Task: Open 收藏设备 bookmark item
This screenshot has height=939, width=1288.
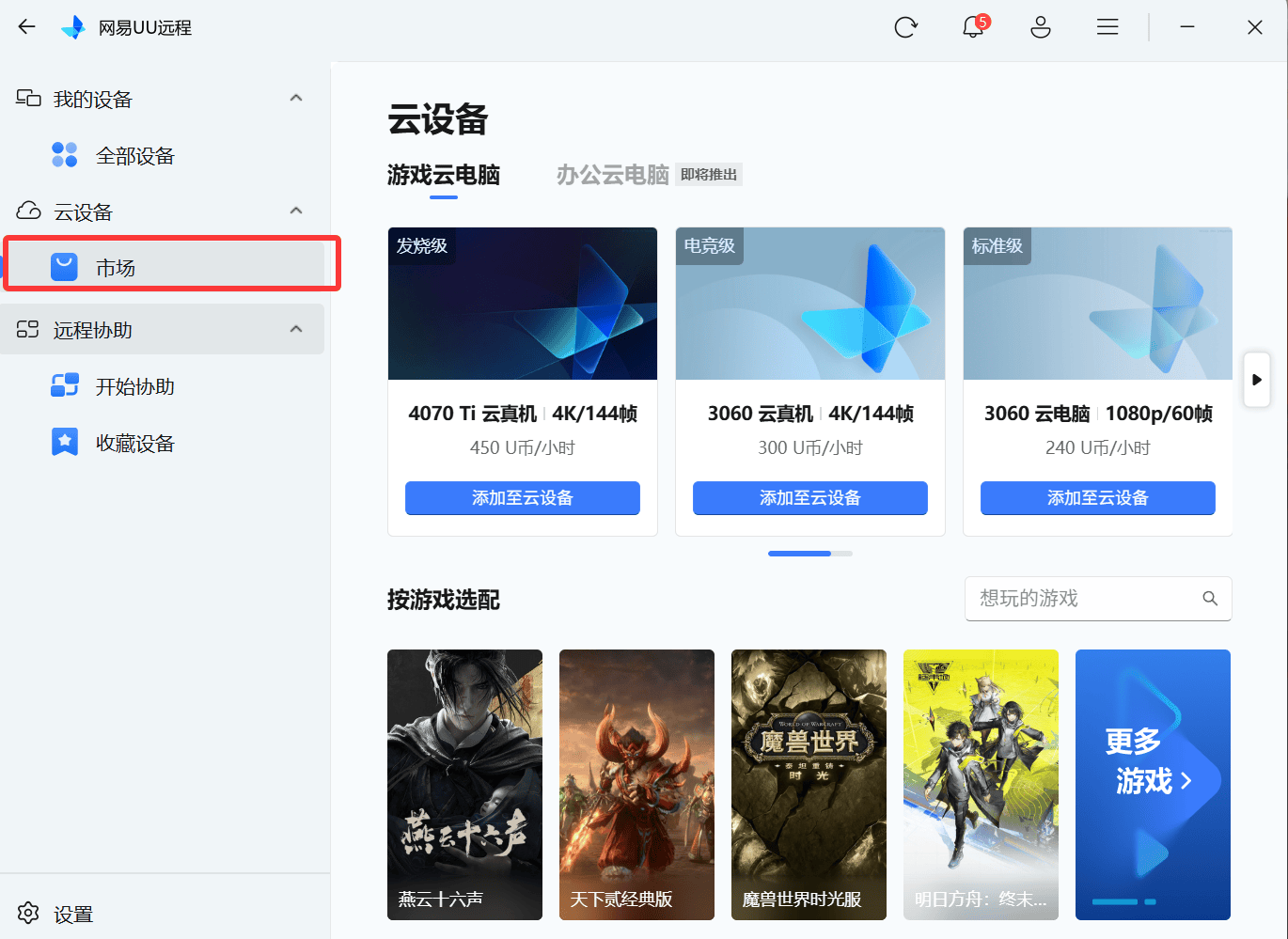Action: tap(134, 443)
